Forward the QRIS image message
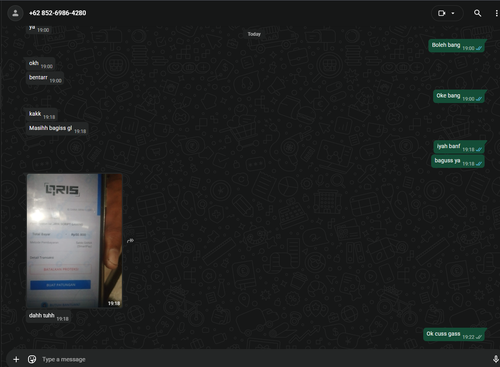The height and width of the screenshot is (367, 500). 130,240
